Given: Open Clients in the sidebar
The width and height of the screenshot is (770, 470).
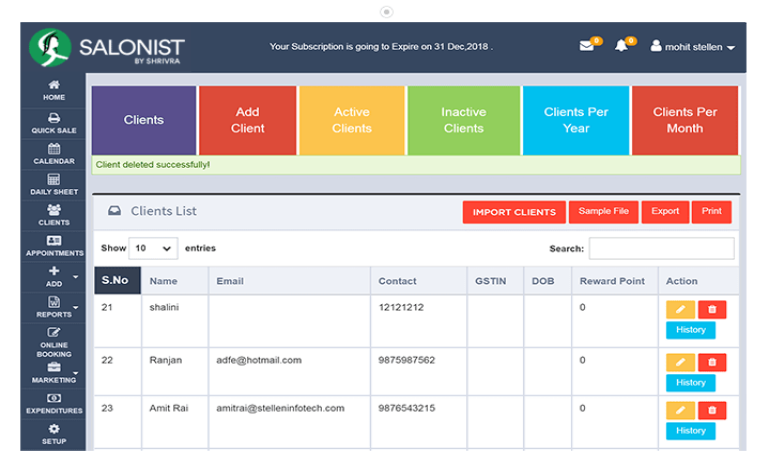Looking at the screenshot, I should point(54,216).
